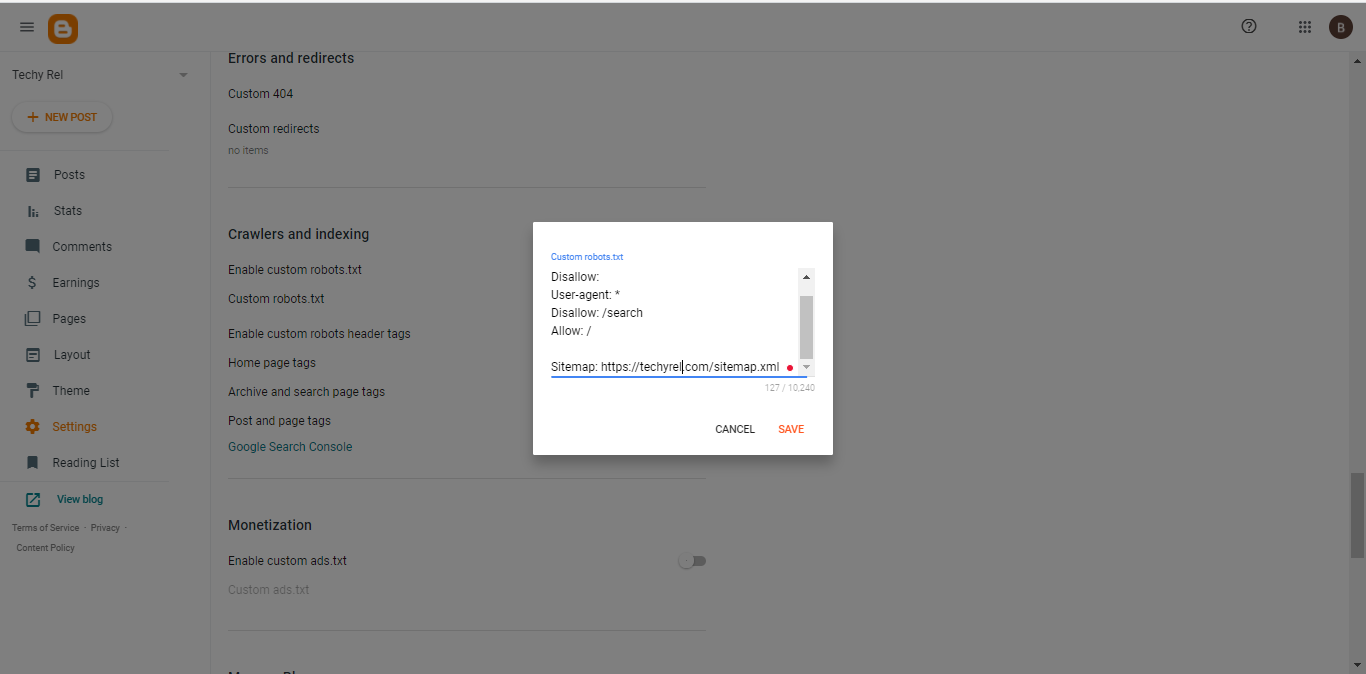
Task: Click the dialog textarea scroll down arrow
Action: (x=806, y=367)
